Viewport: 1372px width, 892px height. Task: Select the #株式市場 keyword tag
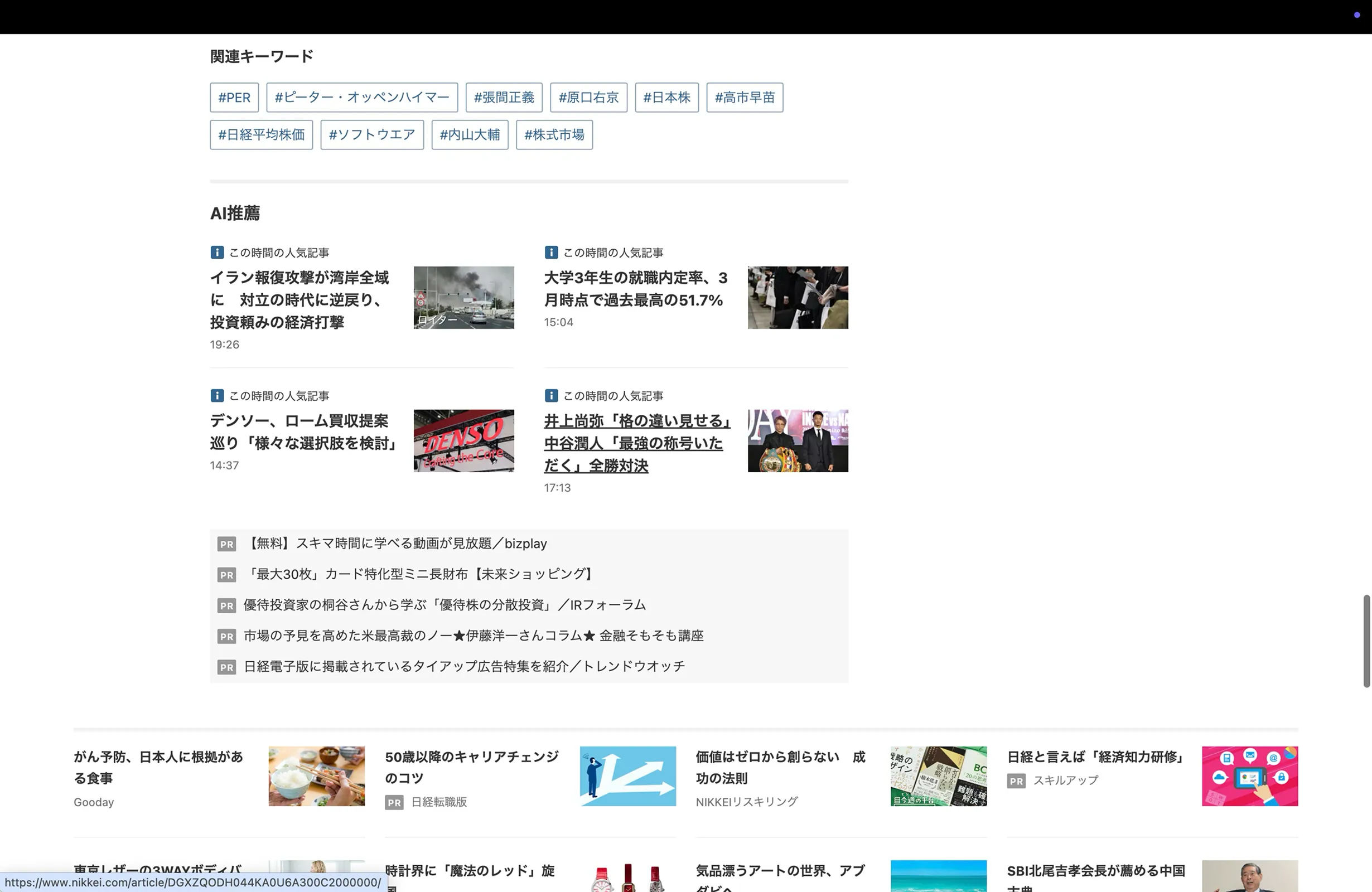pos(554,135)
